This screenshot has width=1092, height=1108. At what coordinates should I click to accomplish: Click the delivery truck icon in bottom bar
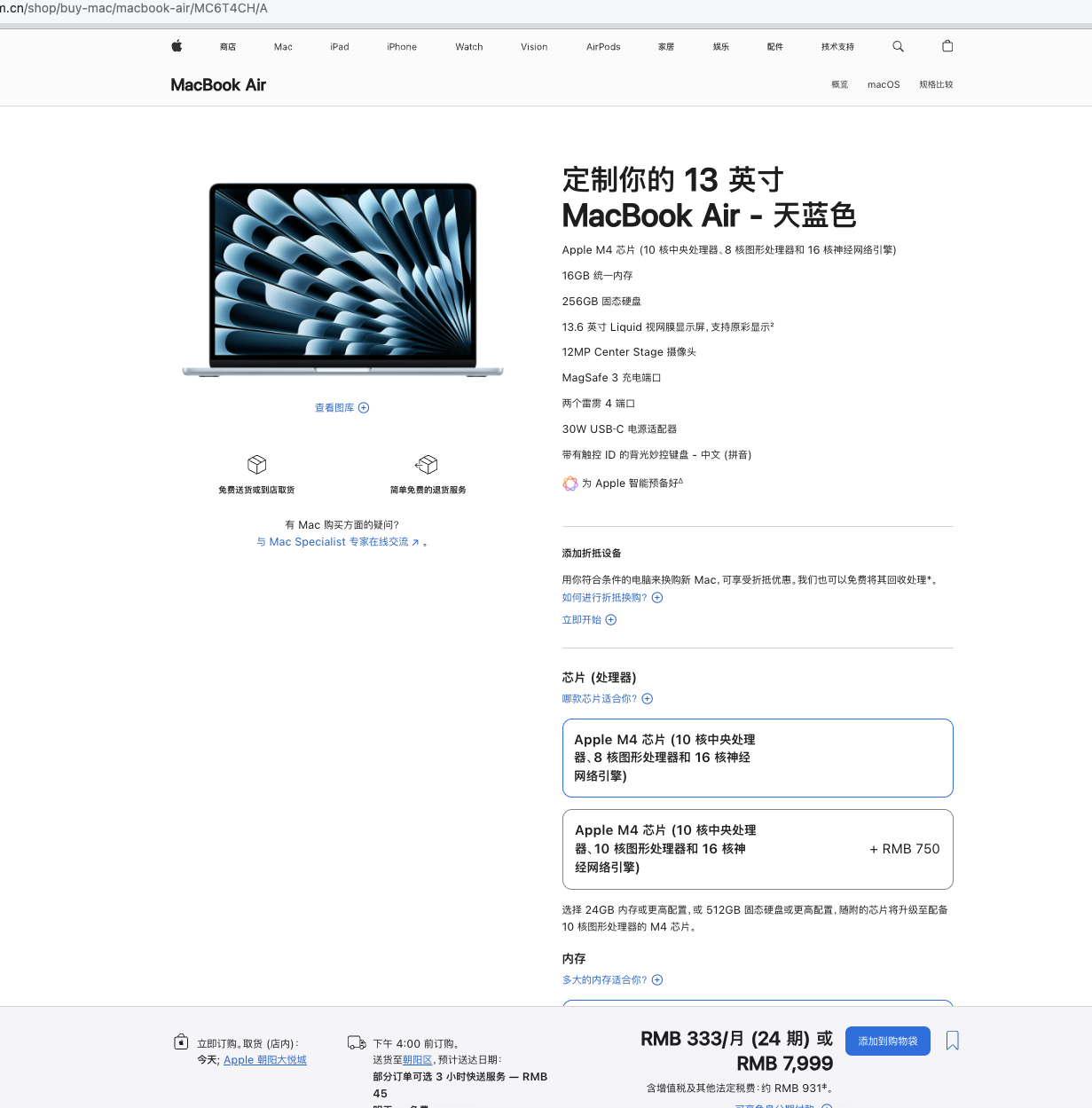(357, 1042)
